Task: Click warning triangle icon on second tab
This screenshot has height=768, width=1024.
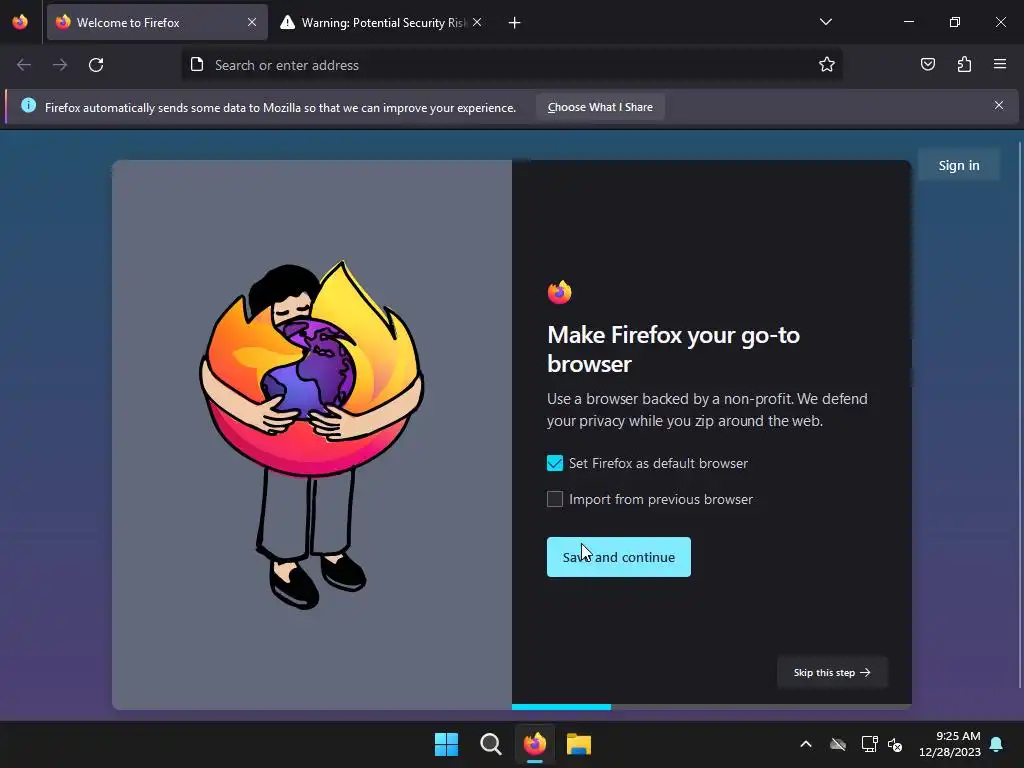Action: point(287,22)
